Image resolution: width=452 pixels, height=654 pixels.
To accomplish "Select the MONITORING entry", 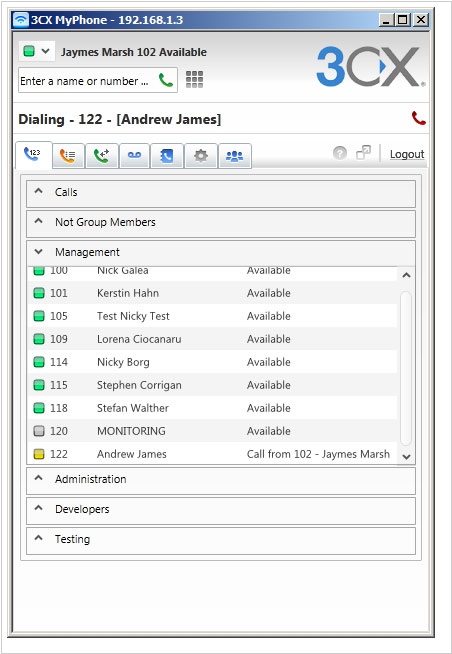I will pos(213,431).
